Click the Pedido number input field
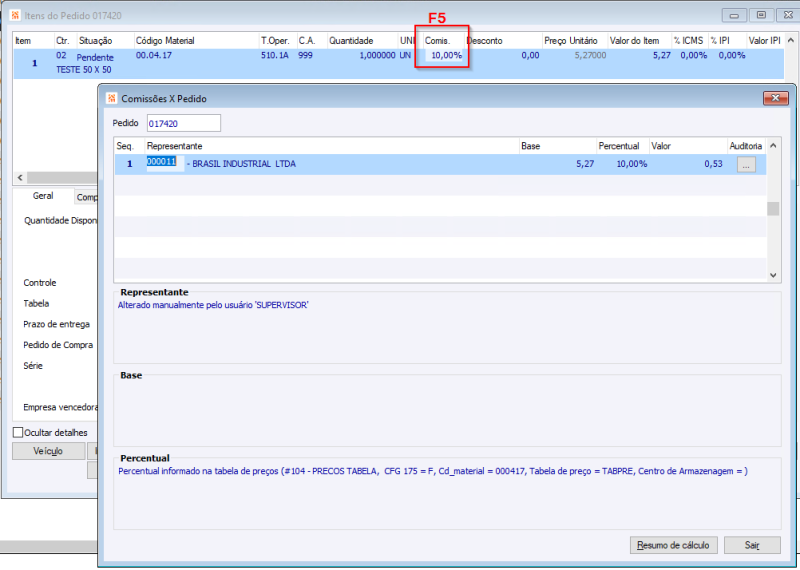Screen dimensions: 800x570 [x=184, y=123]
